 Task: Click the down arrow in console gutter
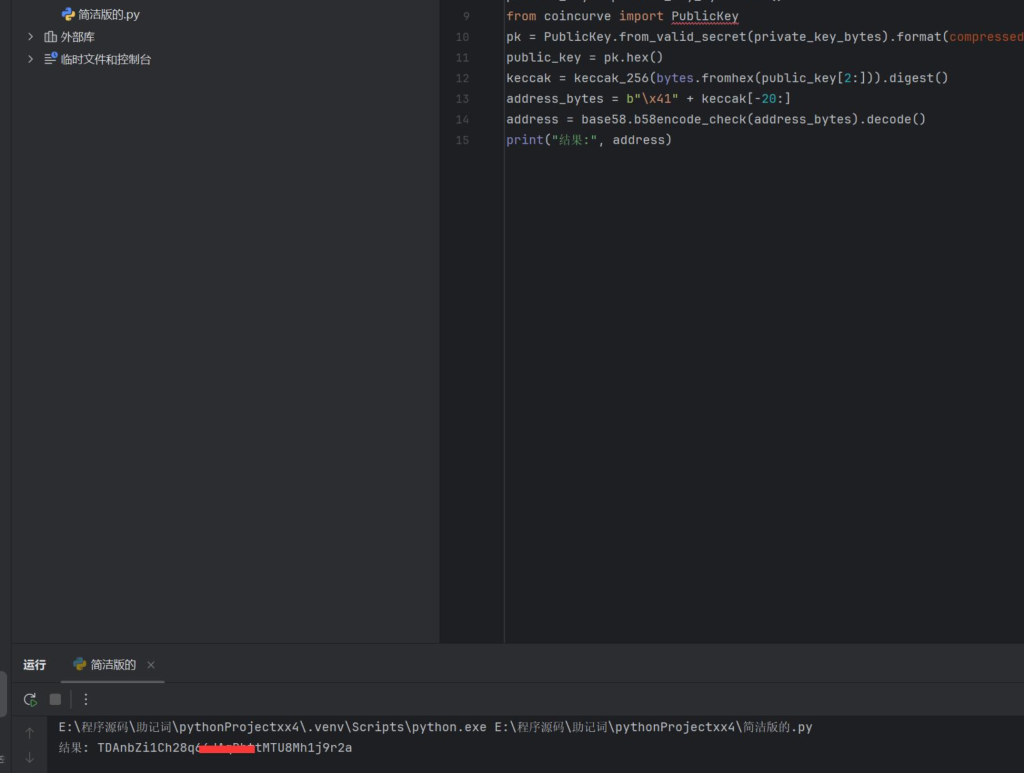(x=29, y=758)
